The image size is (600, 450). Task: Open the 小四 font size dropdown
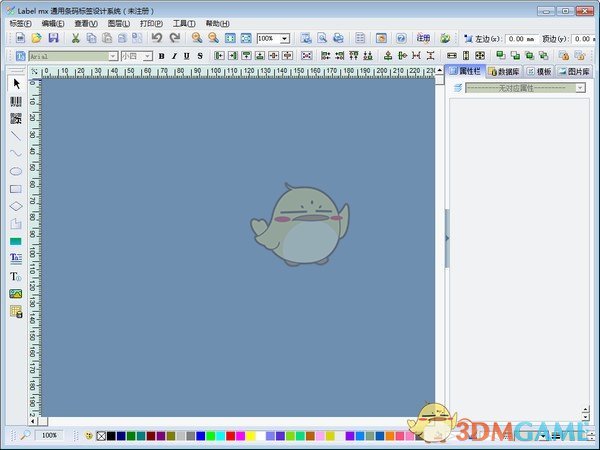coord(148,56)
